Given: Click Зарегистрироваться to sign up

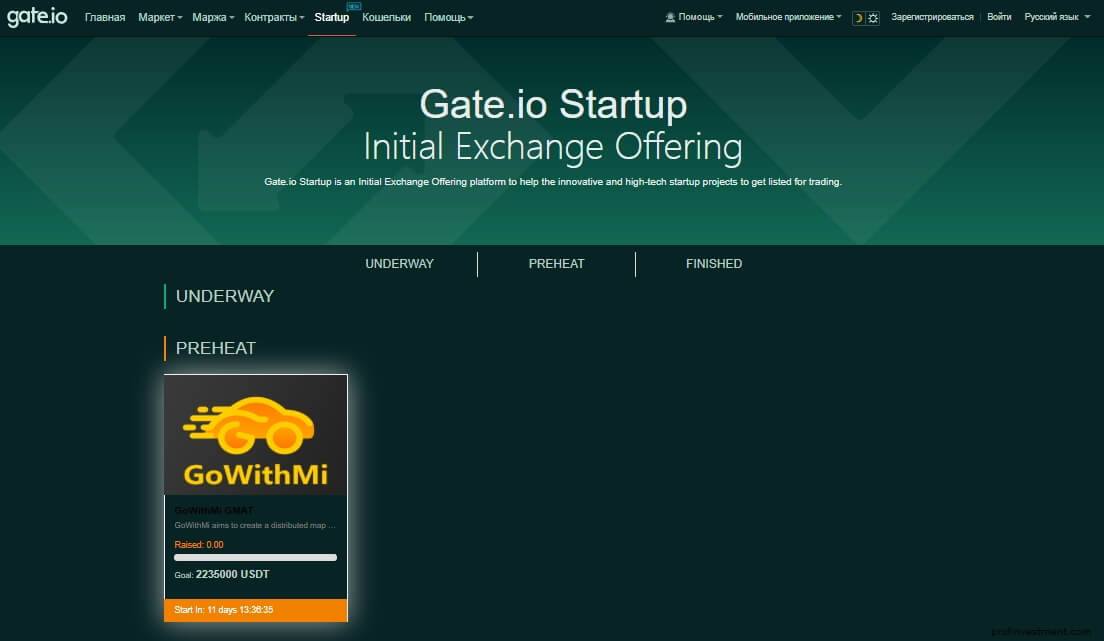Looking at the screenshot, I should [932, 17].
